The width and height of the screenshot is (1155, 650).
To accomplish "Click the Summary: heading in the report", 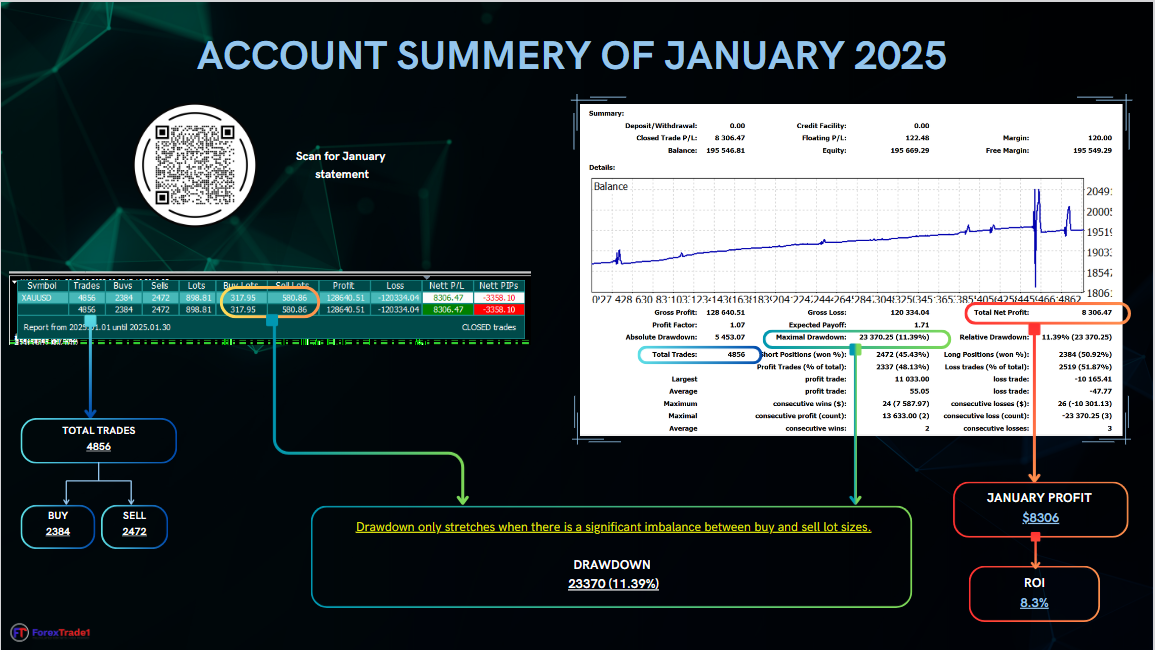I will click(606, 113).
